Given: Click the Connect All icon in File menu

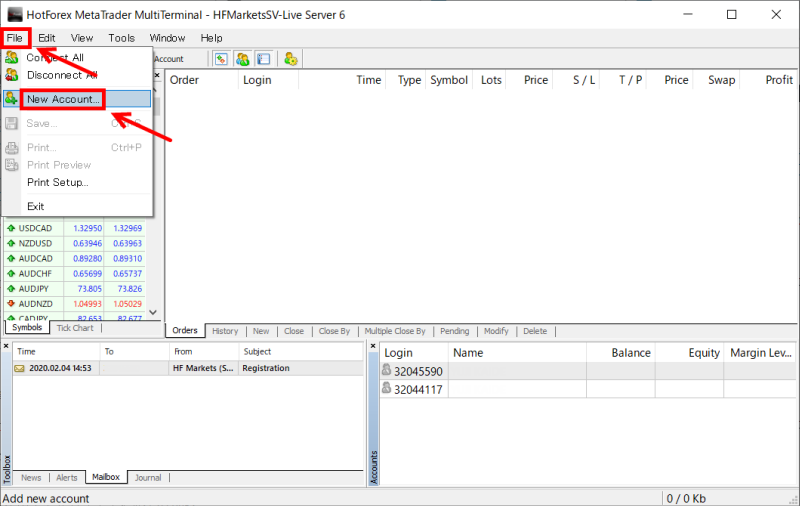Looking at the screenshot, I should 12,58.
